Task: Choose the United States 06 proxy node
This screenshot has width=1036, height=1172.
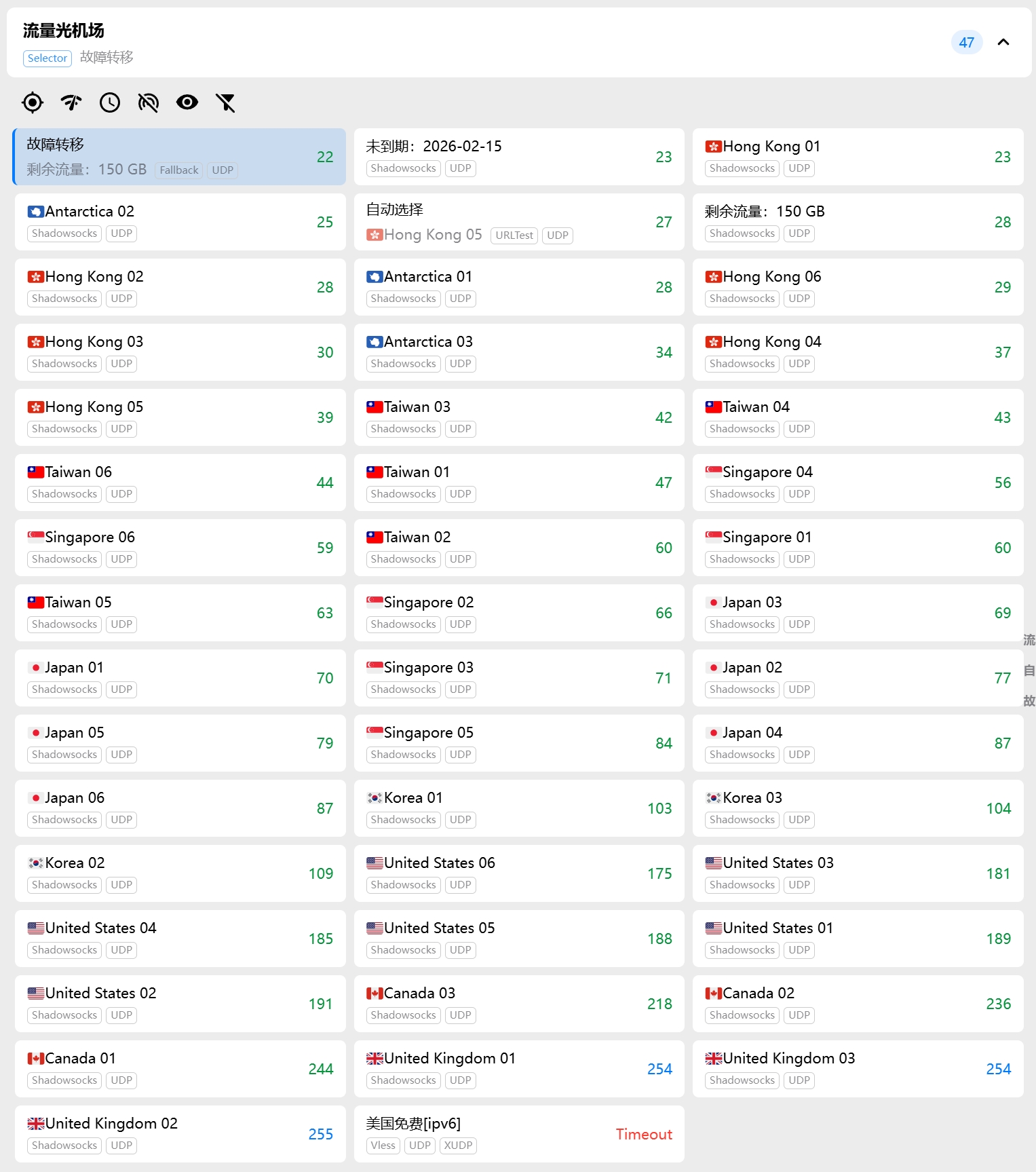Action: tap(518, 873)
